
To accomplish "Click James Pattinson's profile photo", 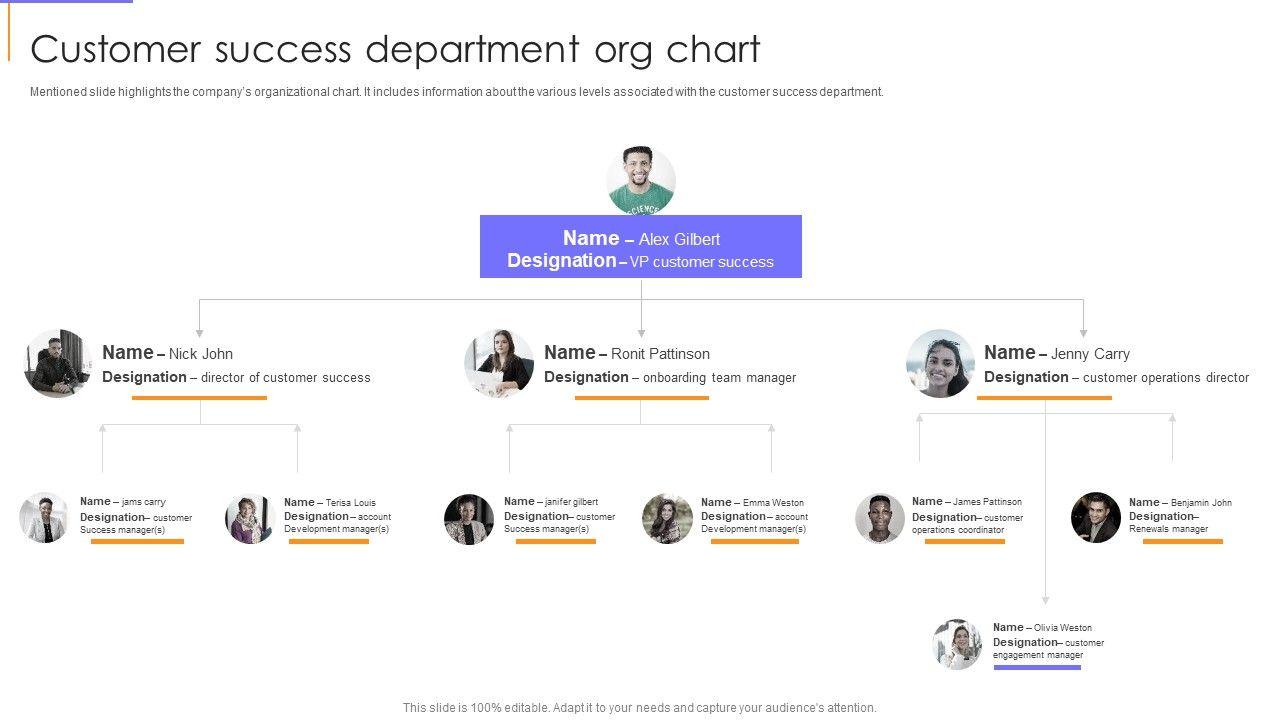I will pos(880,518).
